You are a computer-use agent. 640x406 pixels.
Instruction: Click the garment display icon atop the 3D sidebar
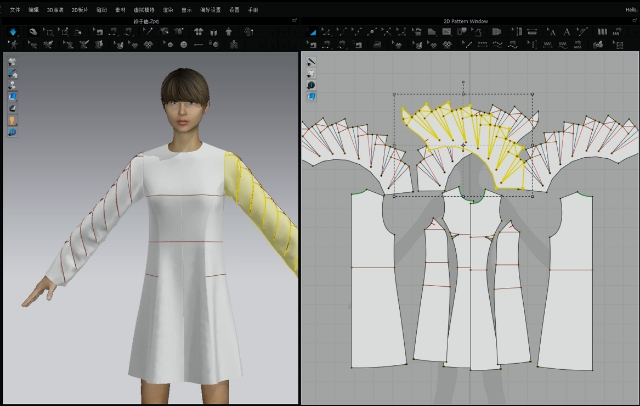click(x=12, y=62)
